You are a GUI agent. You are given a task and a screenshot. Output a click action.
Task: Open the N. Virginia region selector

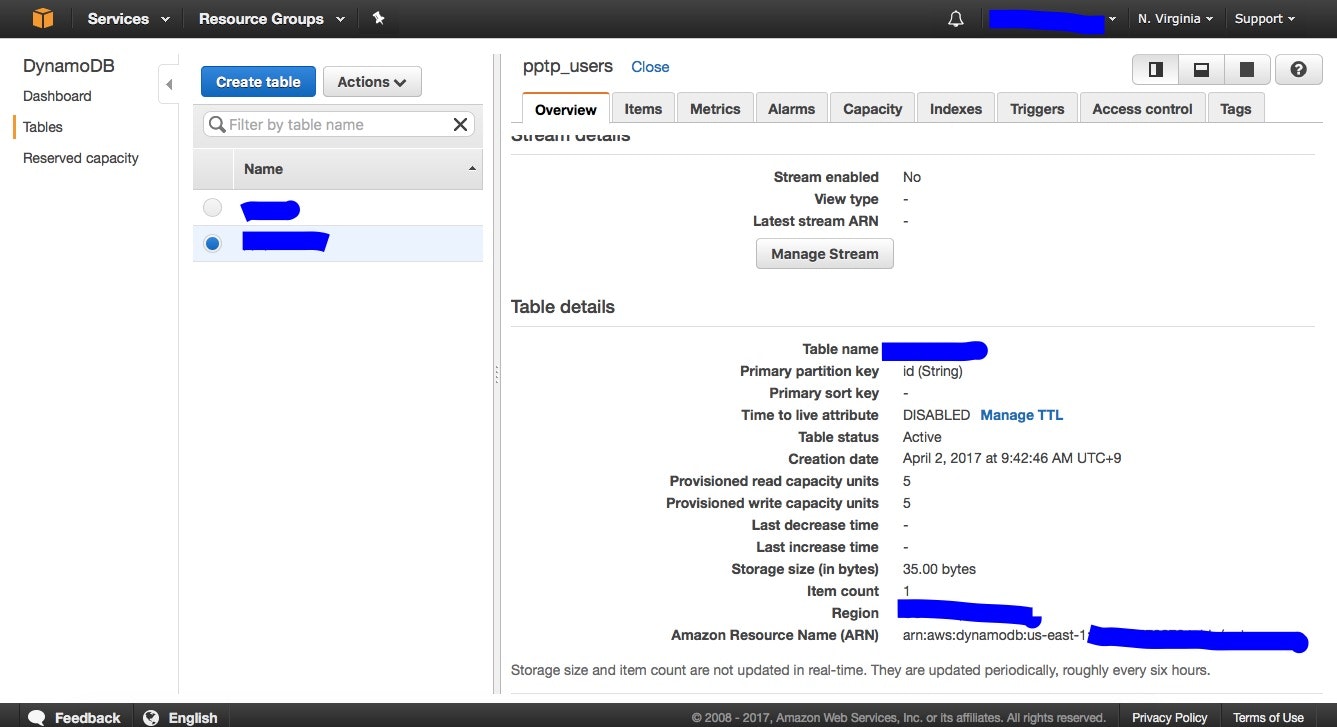[x=1175, y=19]
